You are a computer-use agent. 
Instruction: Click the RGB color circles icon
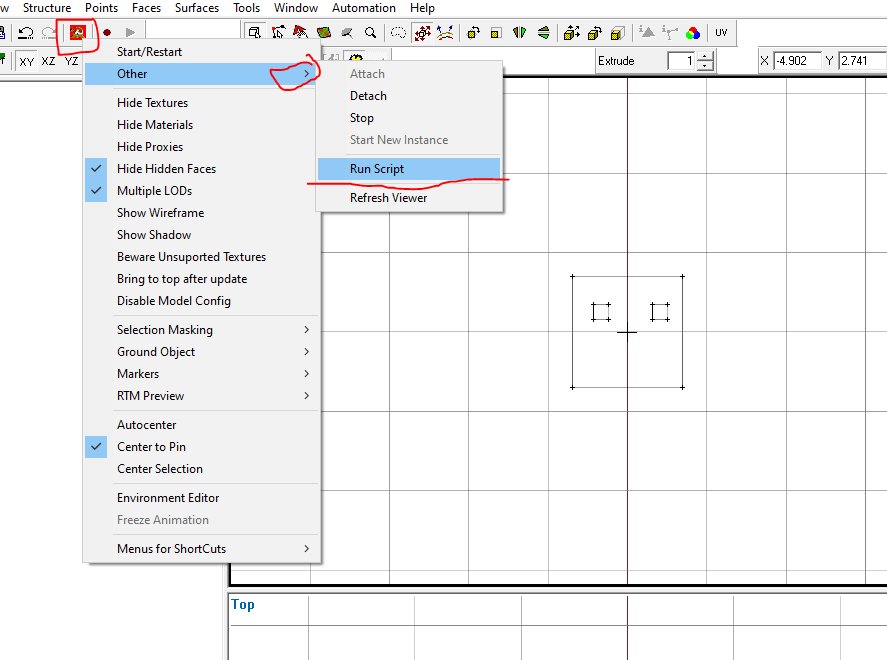click(693, 33)
